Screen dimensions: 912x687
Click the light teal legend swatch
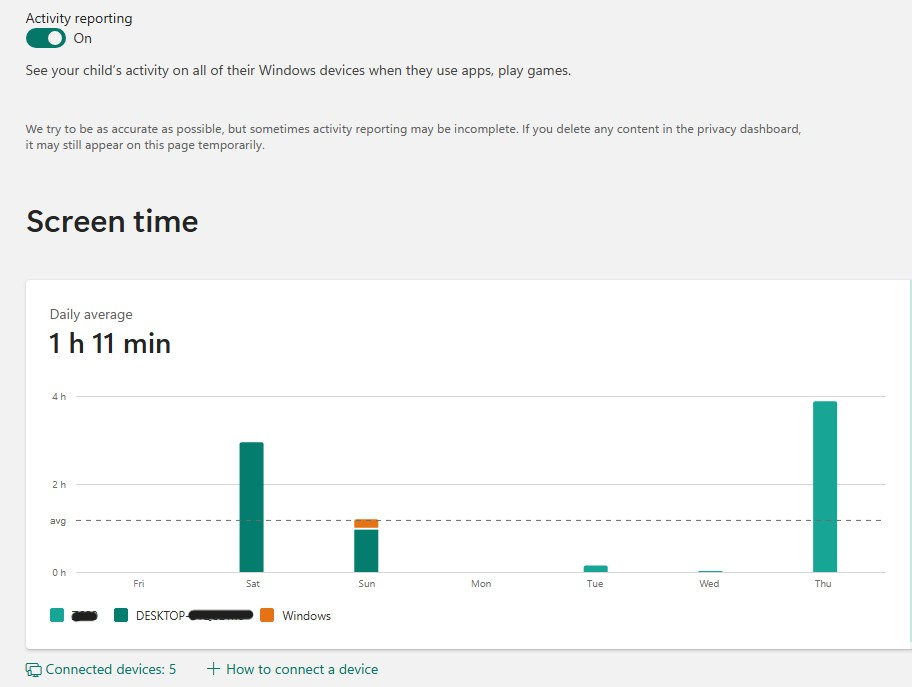(x=57, y=615)
